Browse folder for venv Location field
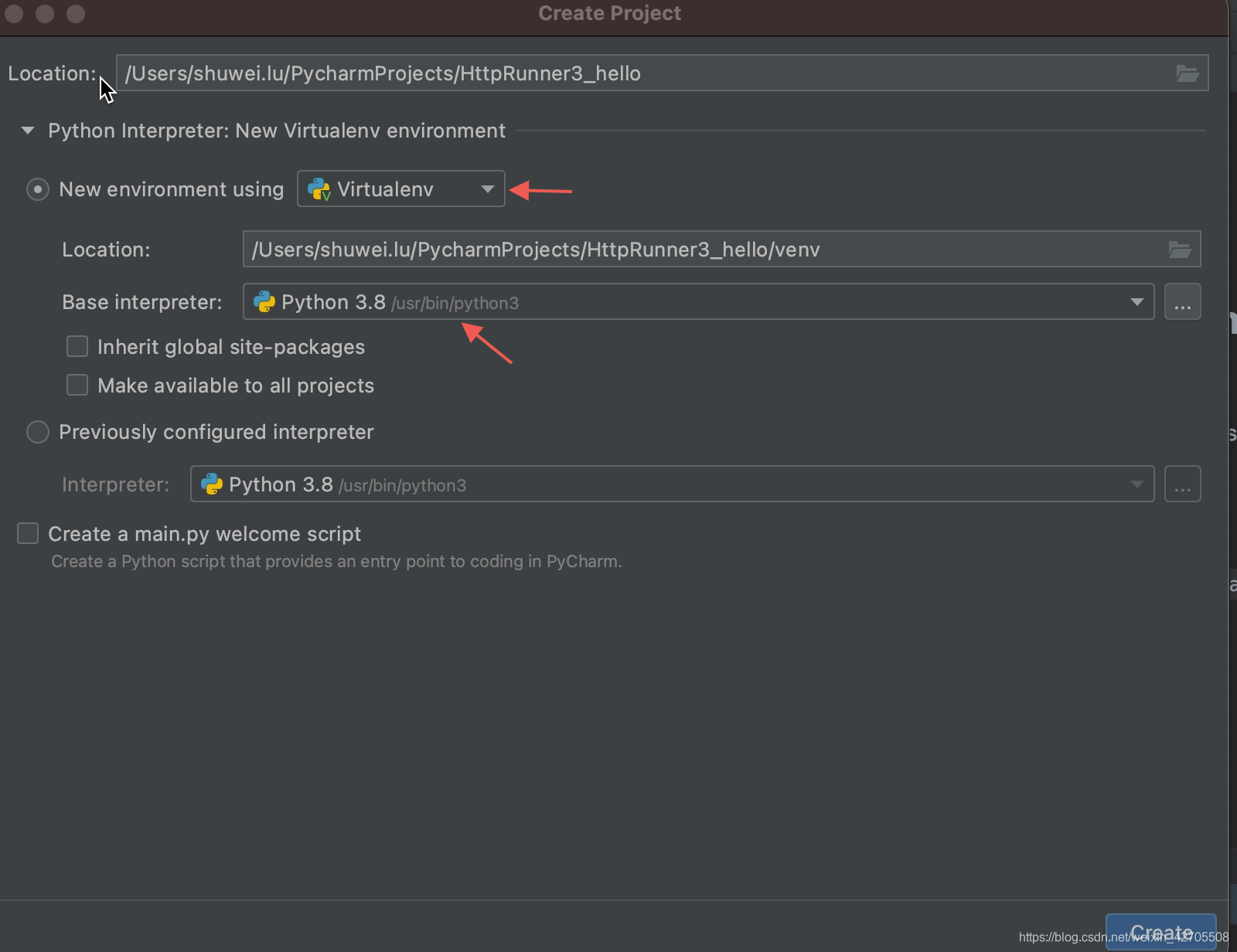This screenshot has width=1237, height=952. [1179, 250]
